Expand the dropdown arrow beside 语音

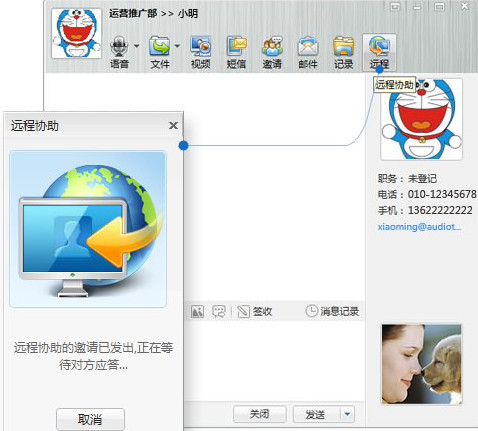pos(137,46)
